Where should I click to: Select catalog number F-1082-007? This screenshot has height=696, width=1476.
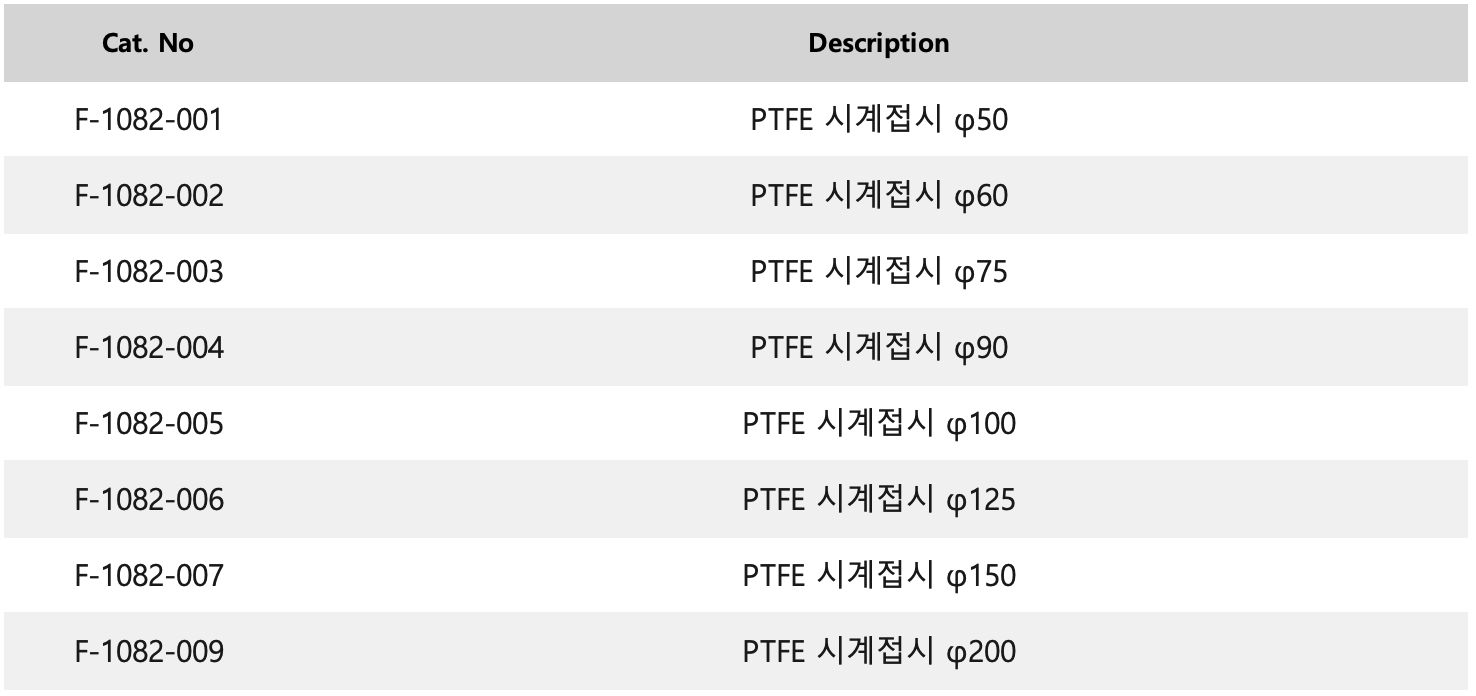pyautogui.click(x=149, y=576)
